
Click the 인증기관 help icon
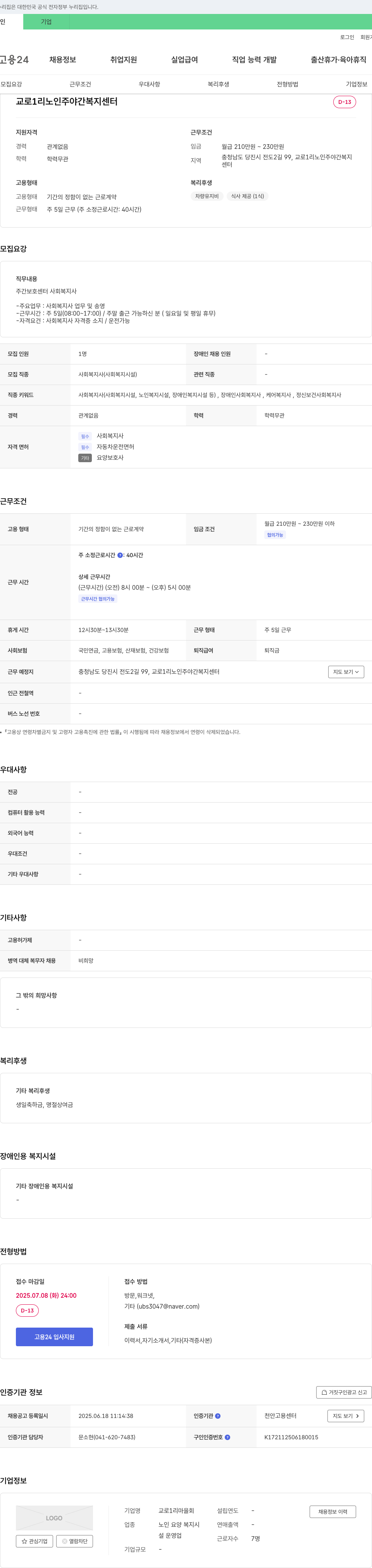(218, 1416)
